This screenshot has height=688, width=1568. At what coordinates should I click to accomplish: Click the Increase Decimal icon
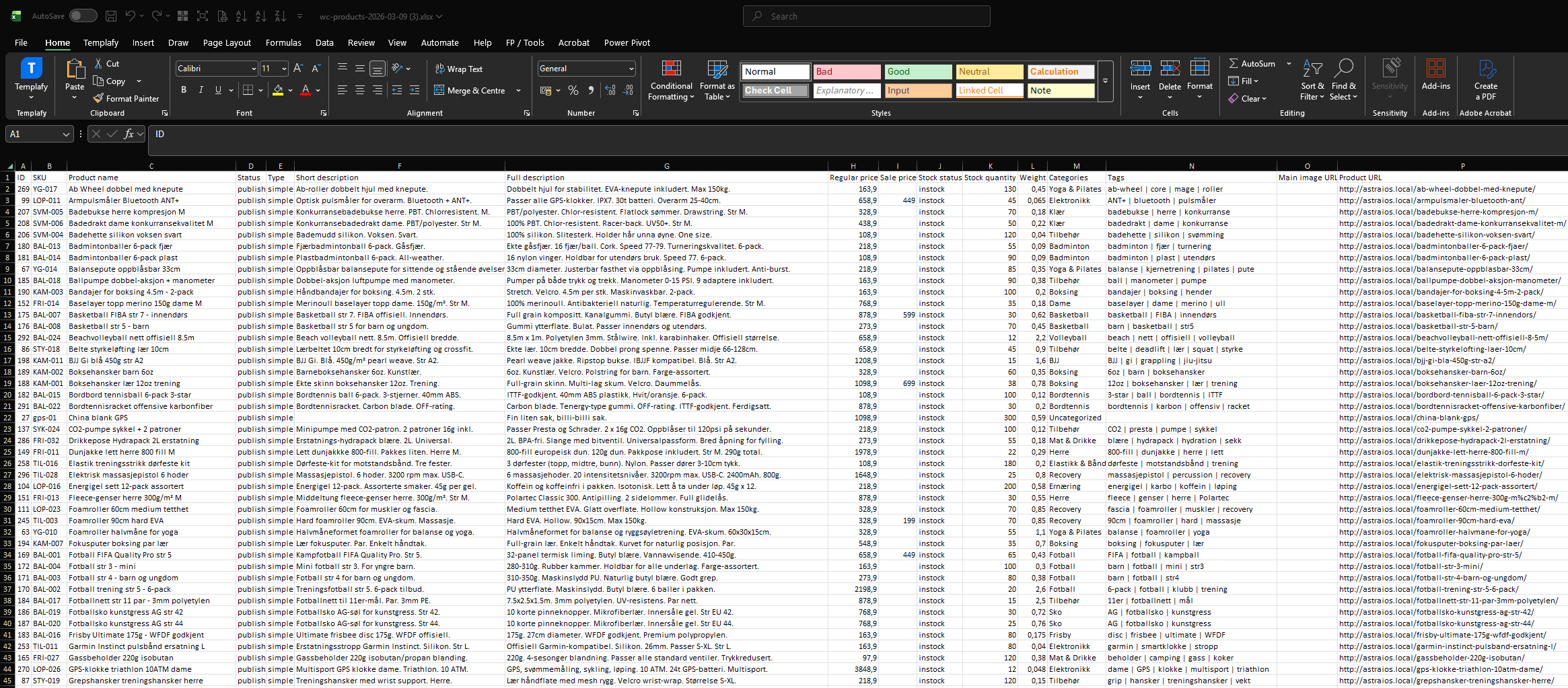[x=610, y=90]
